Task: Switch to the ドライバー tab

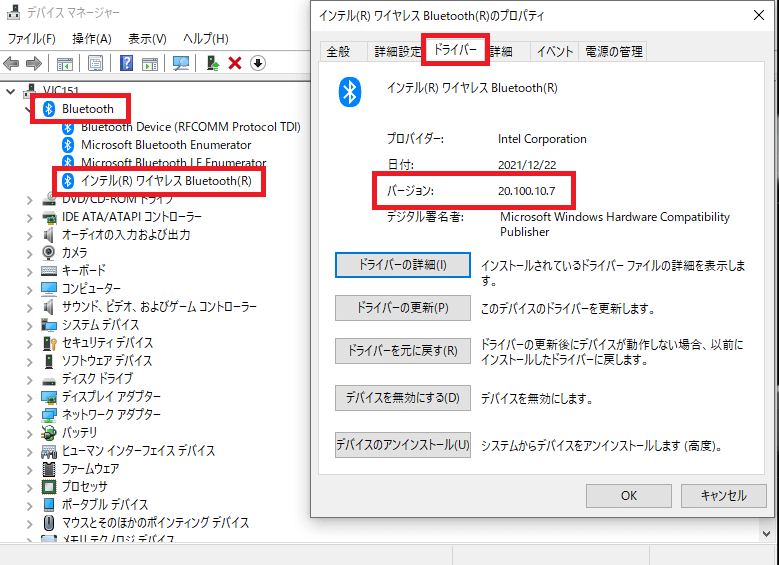Action: (x=455, y=49)
